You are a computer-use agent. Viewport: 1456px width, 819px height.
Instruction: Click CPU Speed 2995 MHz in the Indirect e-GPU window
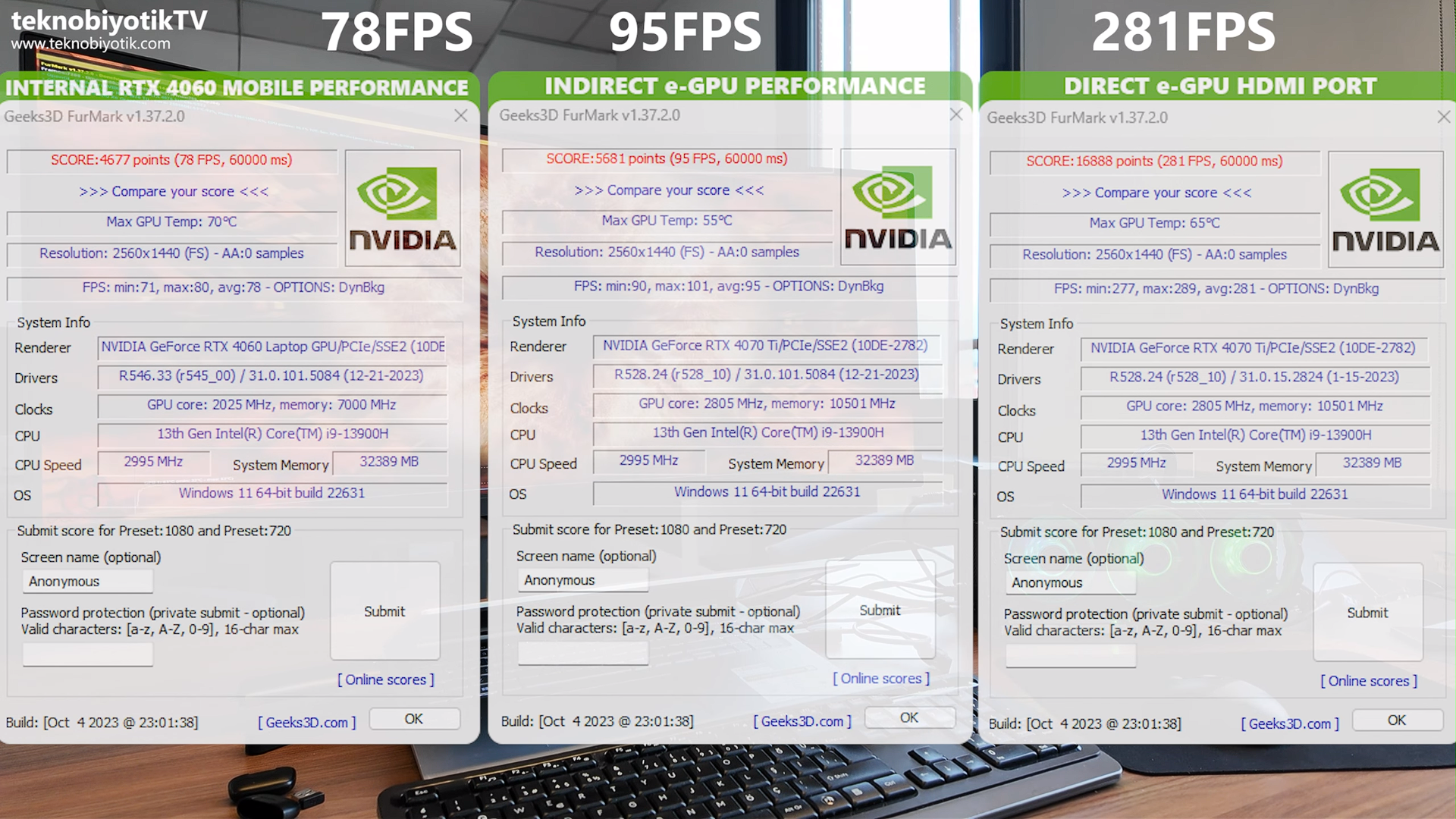648,460
